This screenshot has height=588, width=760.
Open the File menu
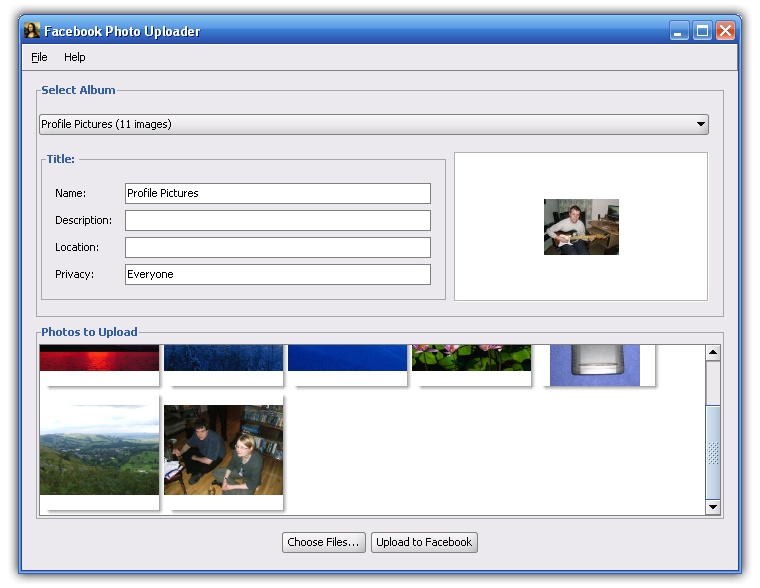(x=39, y=57)
